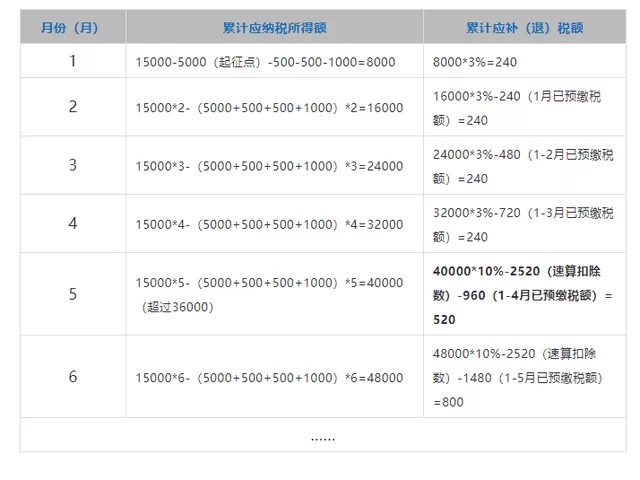This screenshot has height=480, width=640.
Task: Click the 累计应纳税所得额 column header
Action: click(x=274, y=27)
